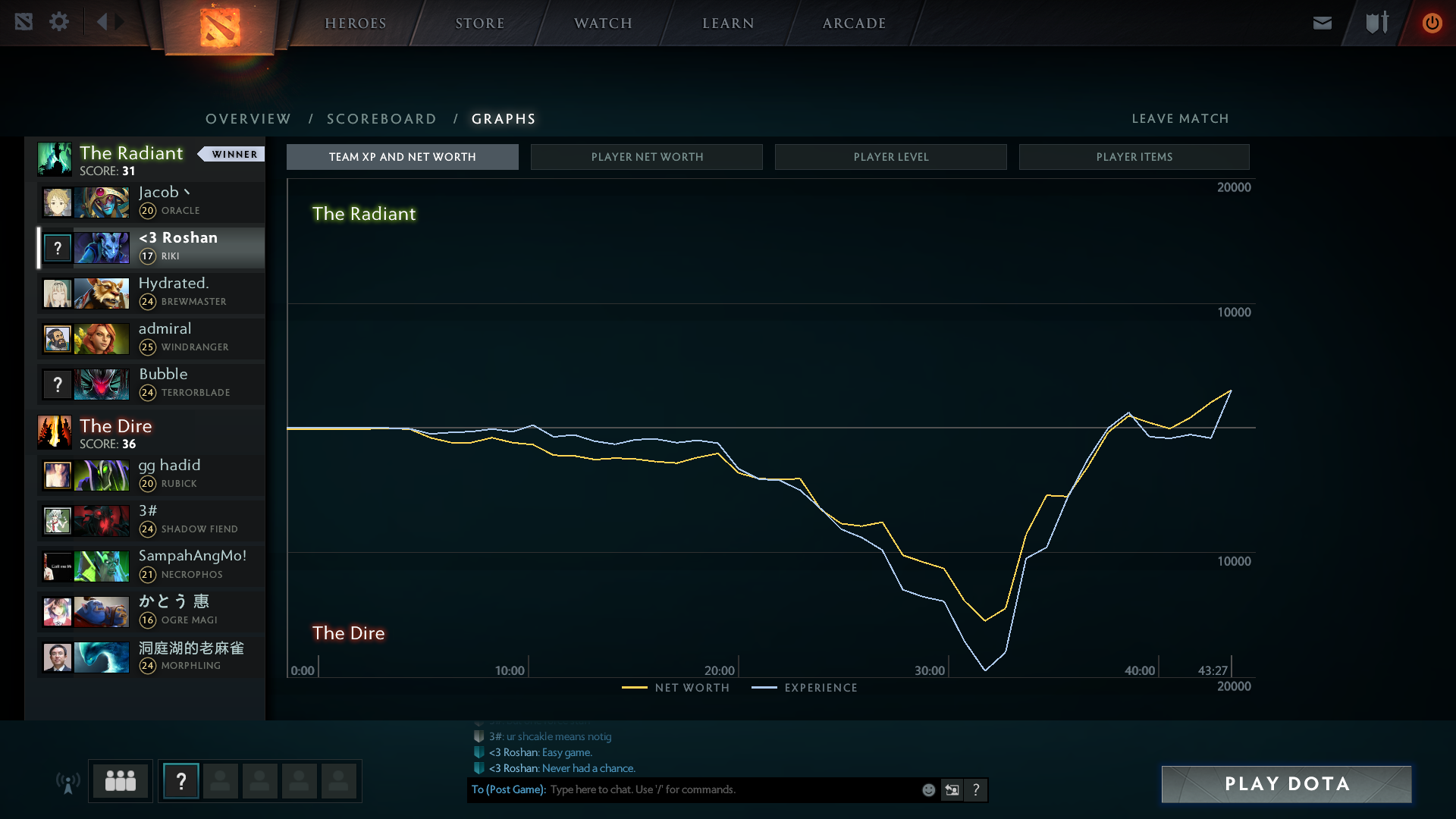Click The Radiant team icon

55,159
